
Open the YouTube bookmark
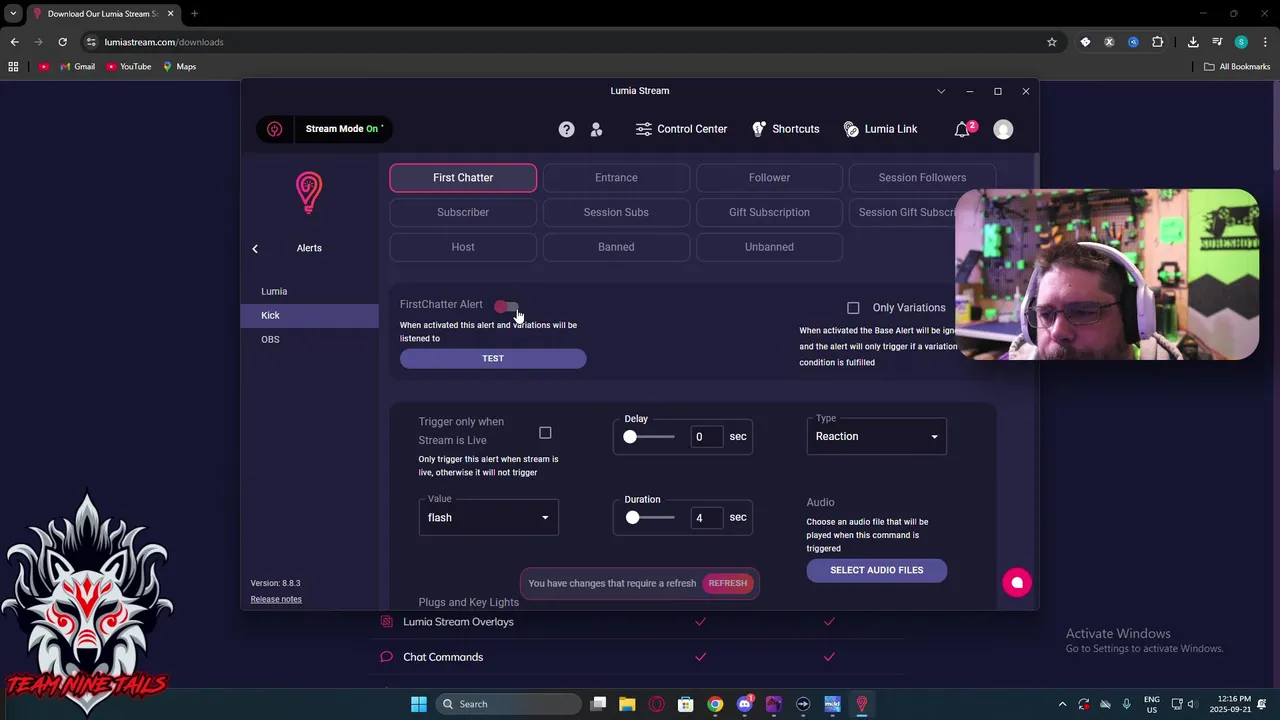coord(128,67)
